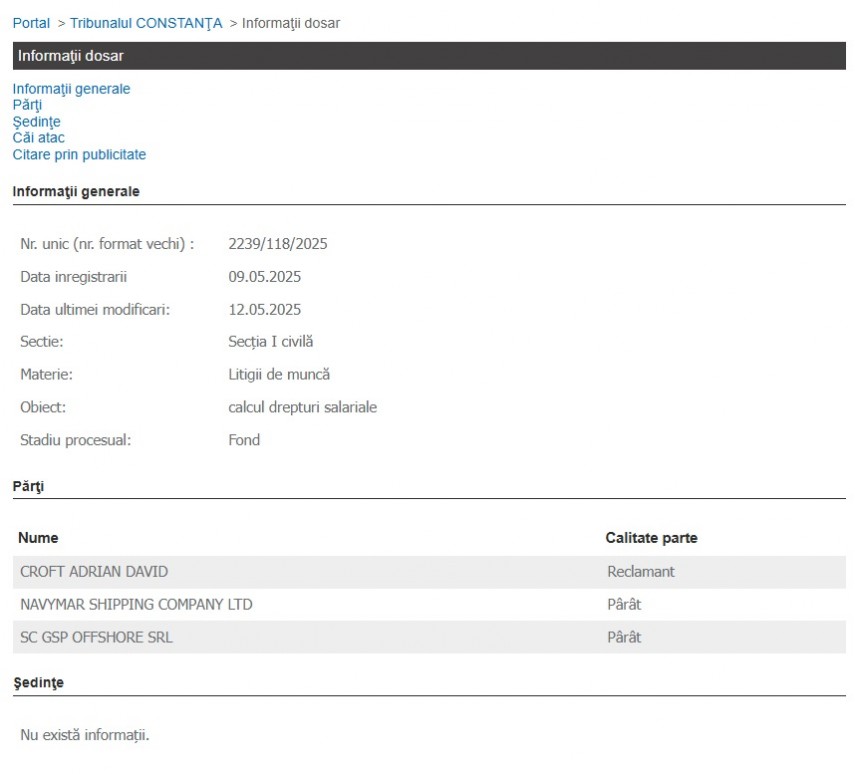Go to Tribunalul CONSTANȚA breadcrumb link
The image size is (855, 774).
point(146,23)
